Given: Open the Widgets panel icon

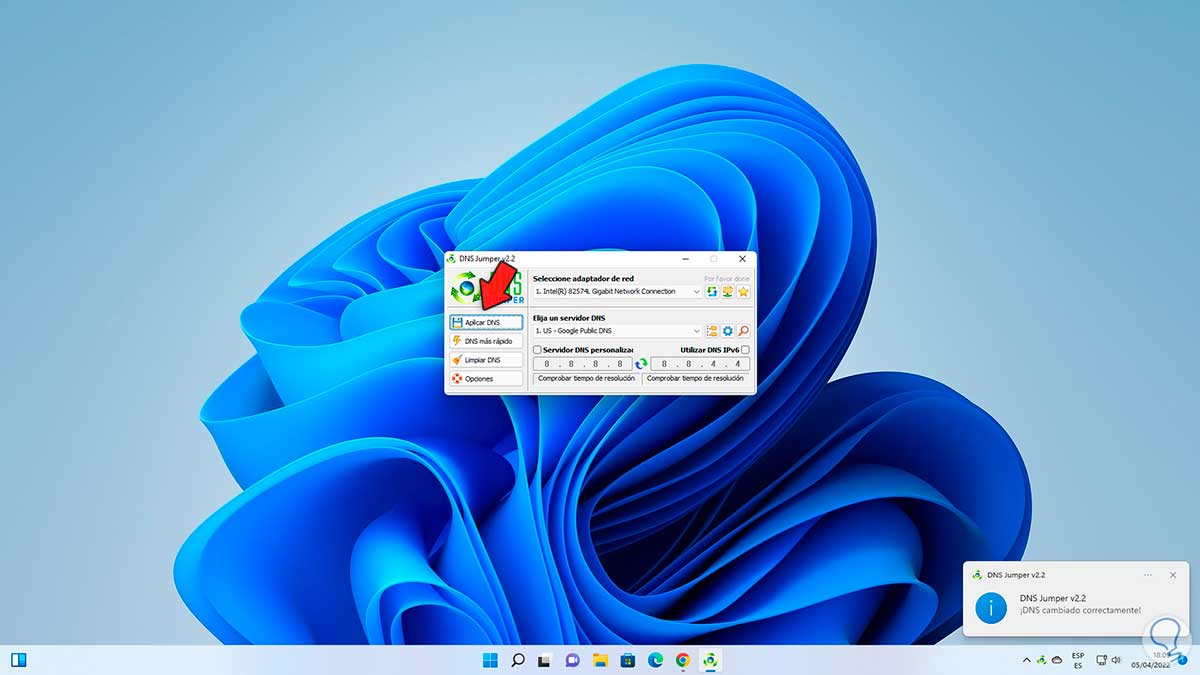Looking at the screenshot, I should pos(18,660).
